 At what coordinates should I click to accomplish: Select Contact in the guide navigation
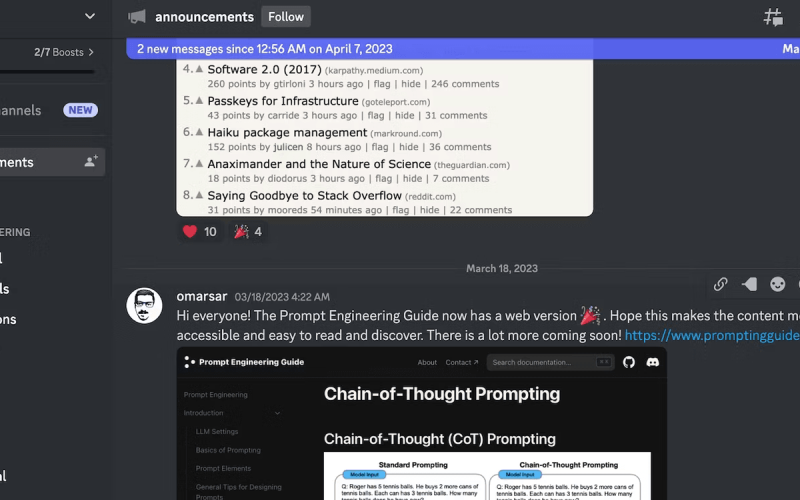[462, 362]
